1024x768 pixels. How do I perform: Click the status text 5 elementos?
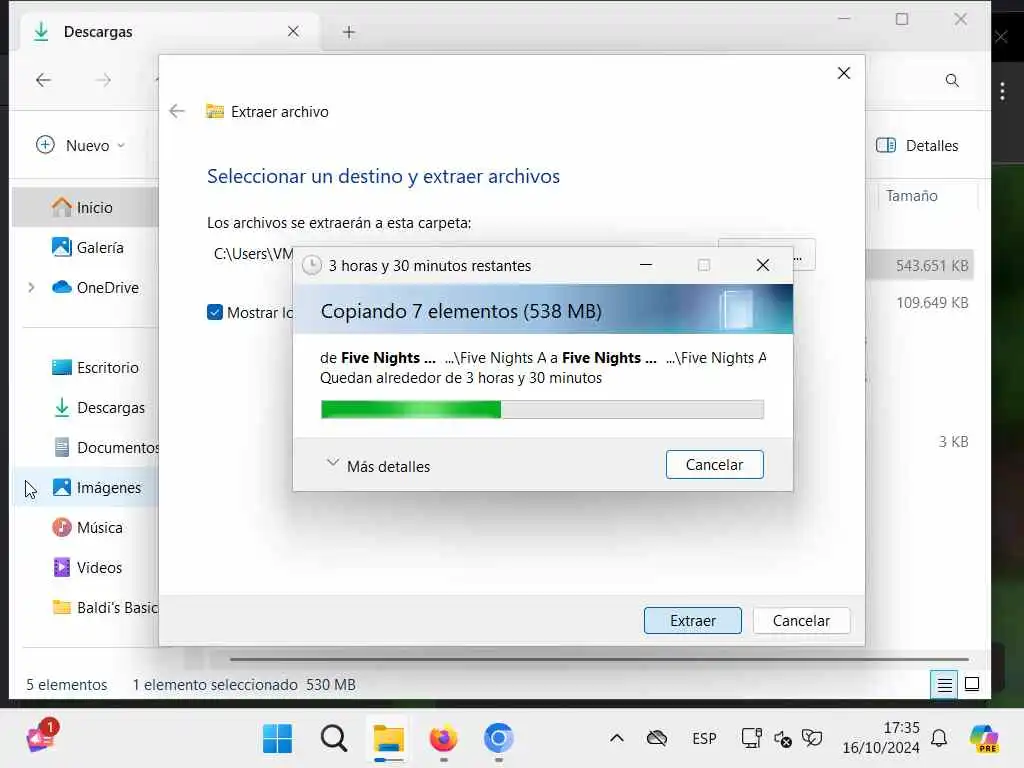click(x=67, y=684)
